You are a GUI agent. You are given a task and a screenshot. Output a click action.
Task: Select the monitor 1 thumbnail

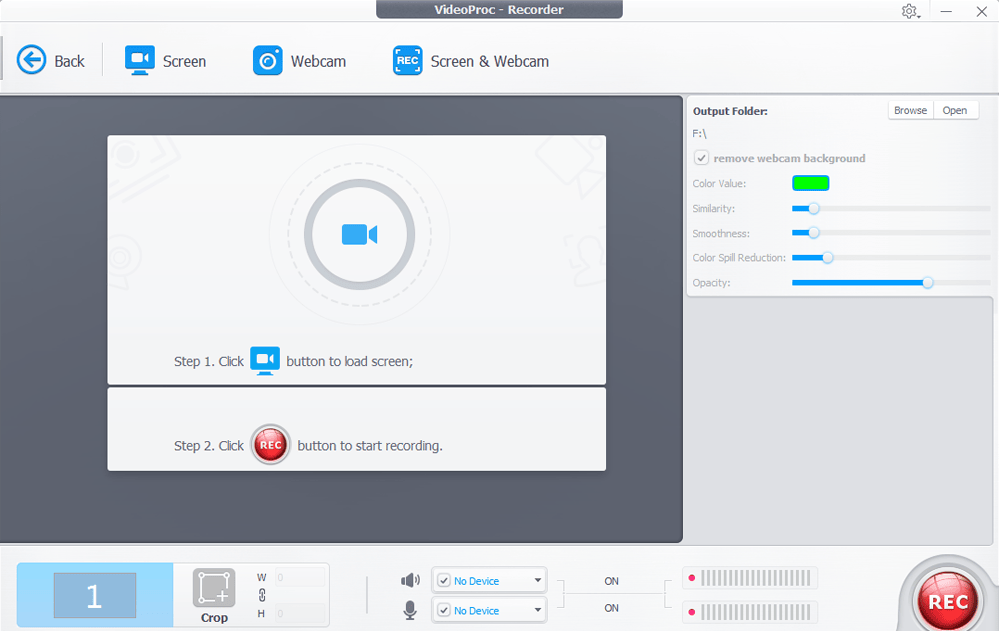93,594
